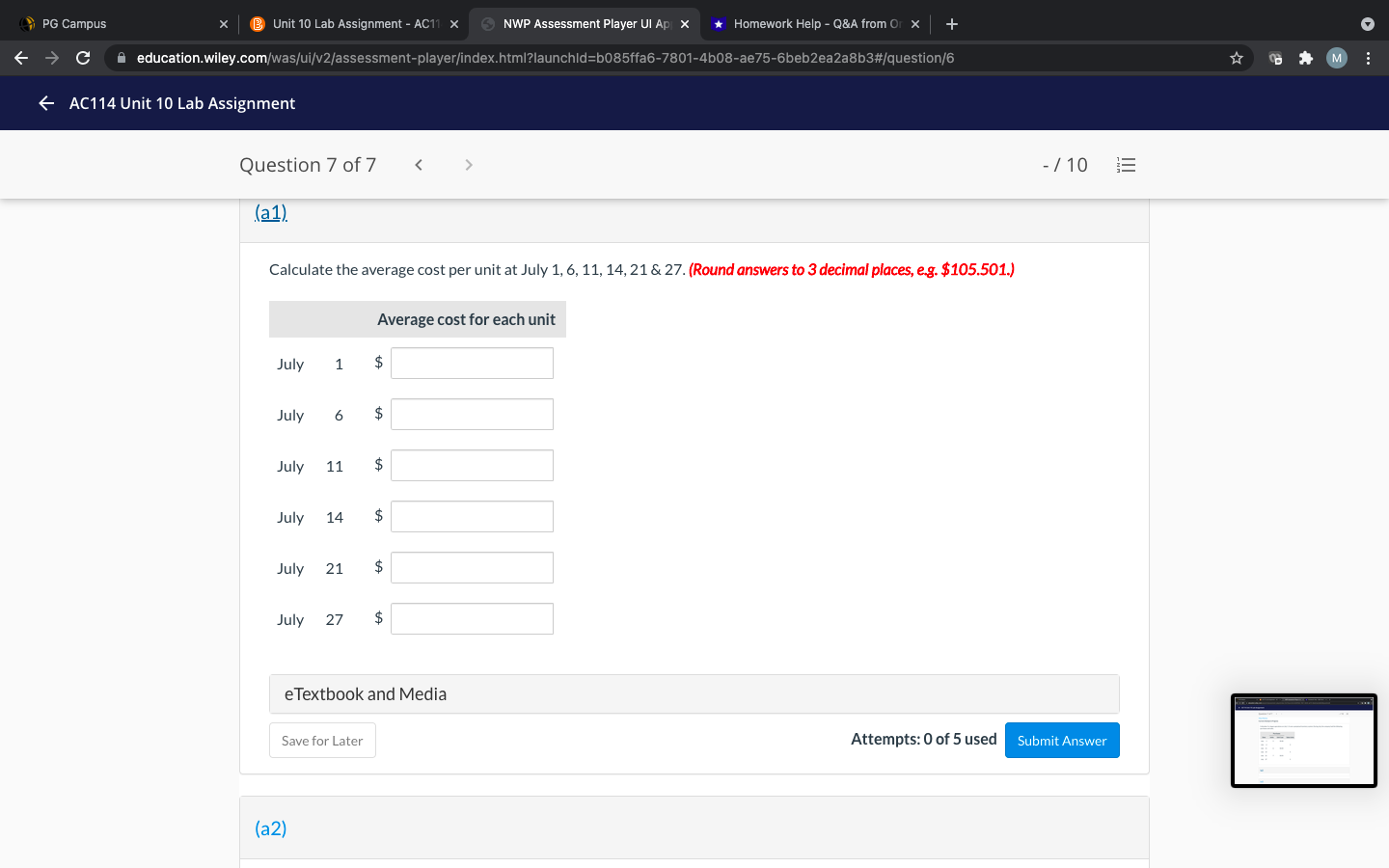The image size is (1389, 868).
Task: Click the AC114 Unit 10 Lab Assignment title
Action: [182, 103]
